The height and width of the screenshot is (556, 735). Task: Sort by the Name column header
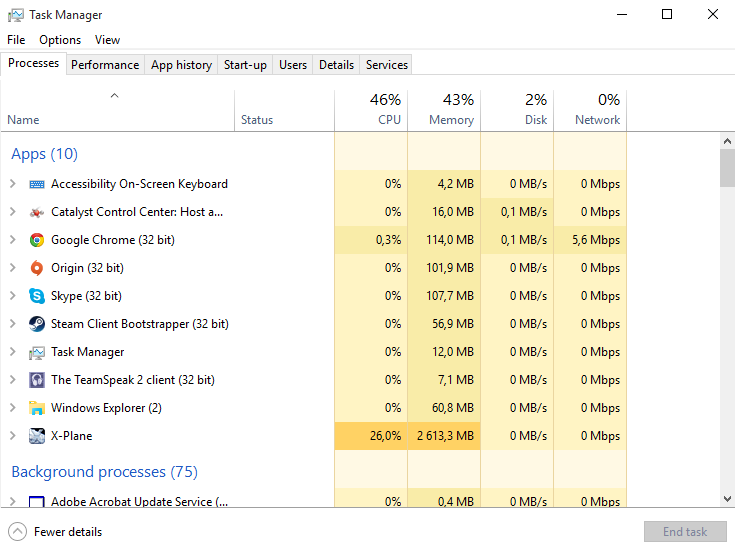click(117, 111)
